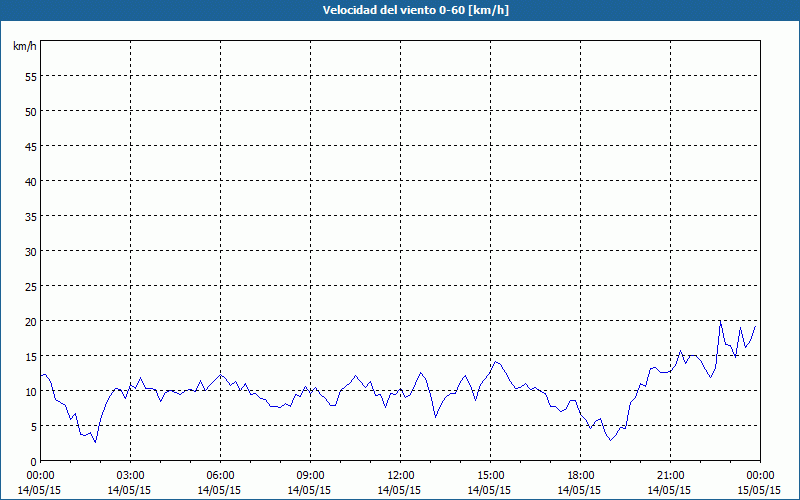Select the 12:00 time label
This screenshot has height=500, width=800.
click(x=400, y=475)
